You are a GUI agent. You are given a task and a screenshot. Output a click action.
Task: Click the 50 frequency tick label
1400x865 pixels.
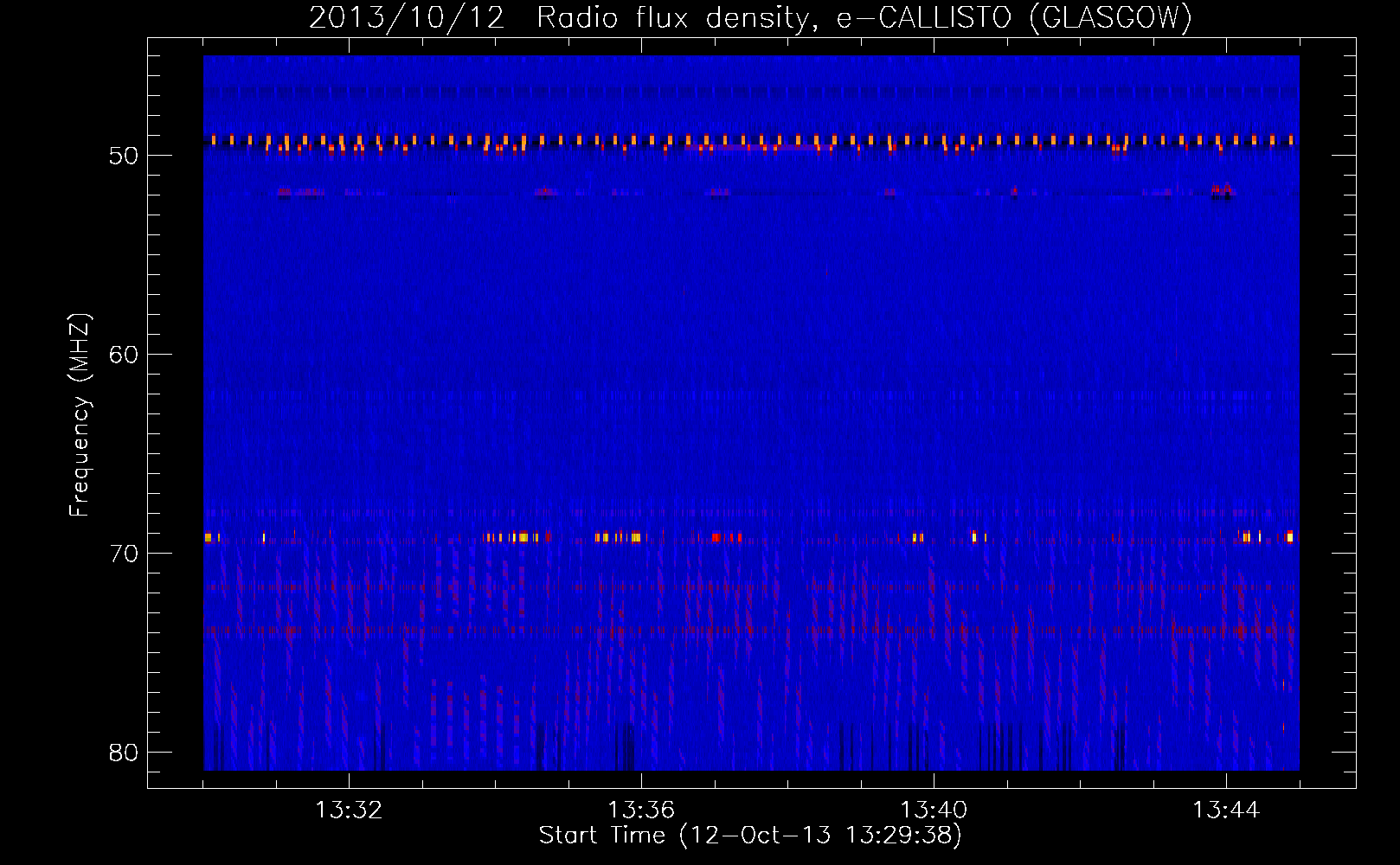[124, 156]
